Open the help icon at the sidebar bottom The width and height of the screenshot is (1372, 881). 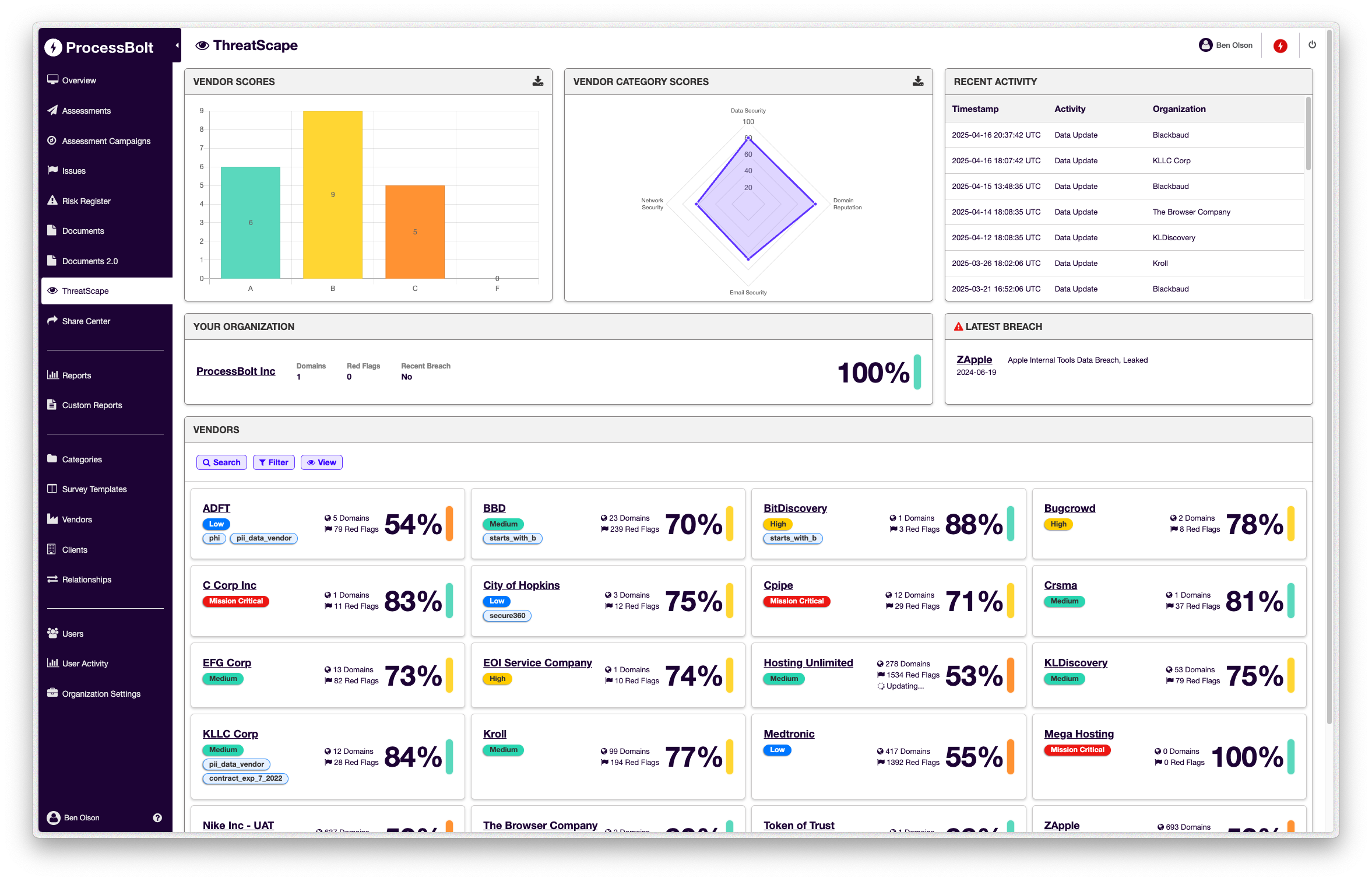pyautogui.click(x=157, y=817)
